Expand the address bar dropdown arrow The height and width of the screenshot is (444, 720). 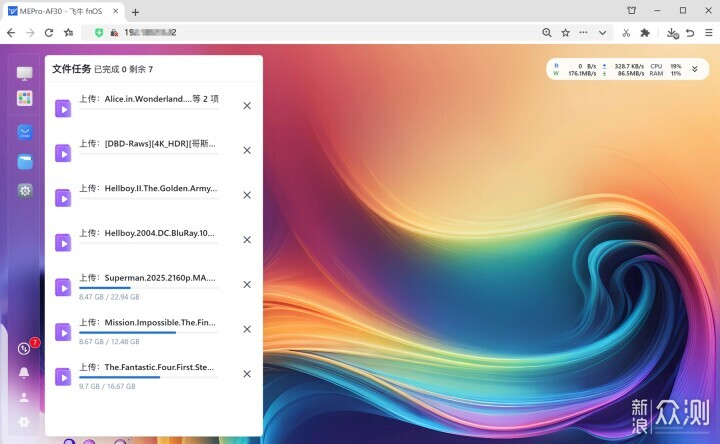602,33
